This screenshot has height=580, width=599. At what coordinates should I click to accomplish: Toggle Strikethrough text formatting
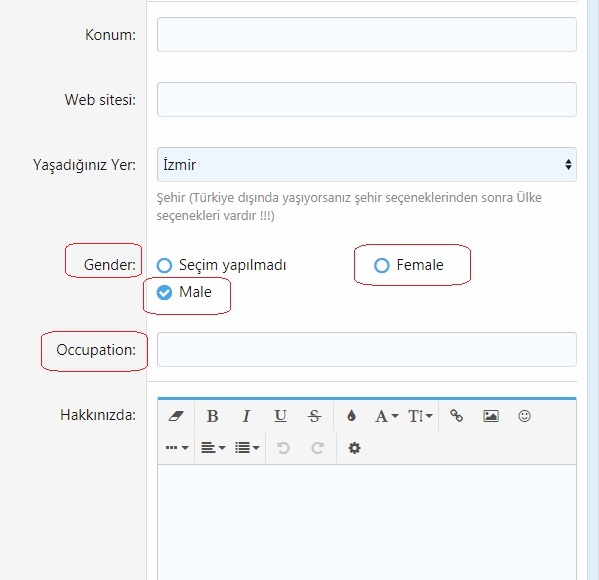(314, 416)
